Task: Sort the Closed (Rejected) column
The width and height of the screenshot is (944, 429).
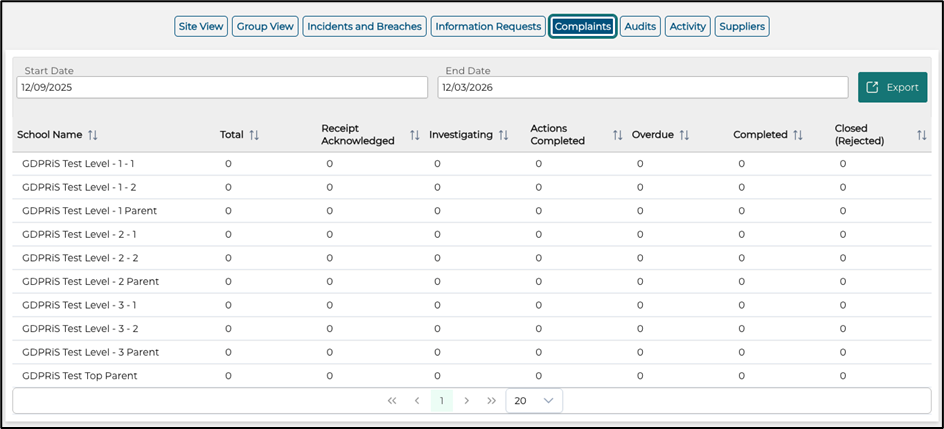Action: [x=922, y=135]
